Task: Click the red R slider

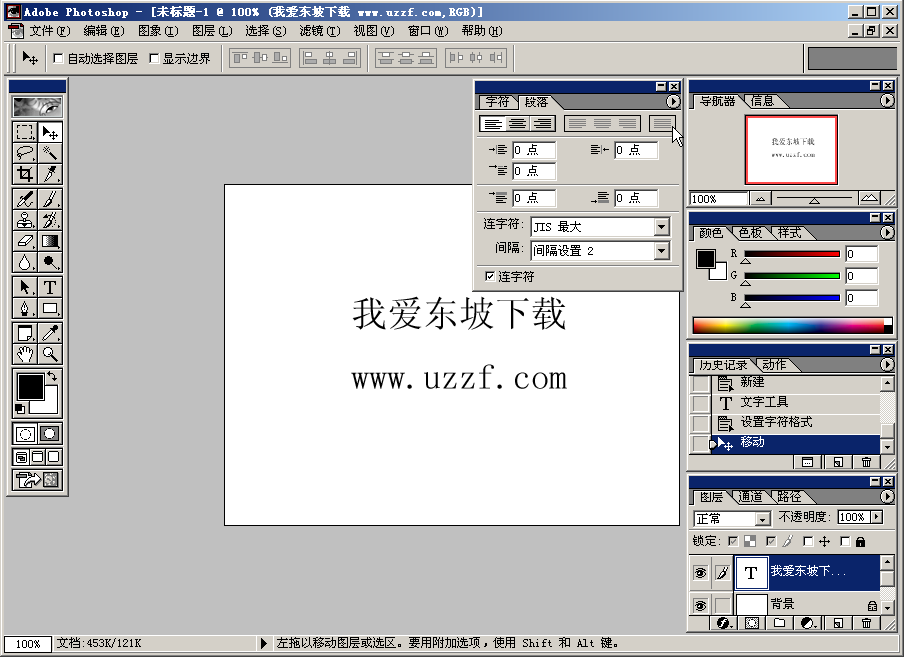Action: (x=792, y=254)
